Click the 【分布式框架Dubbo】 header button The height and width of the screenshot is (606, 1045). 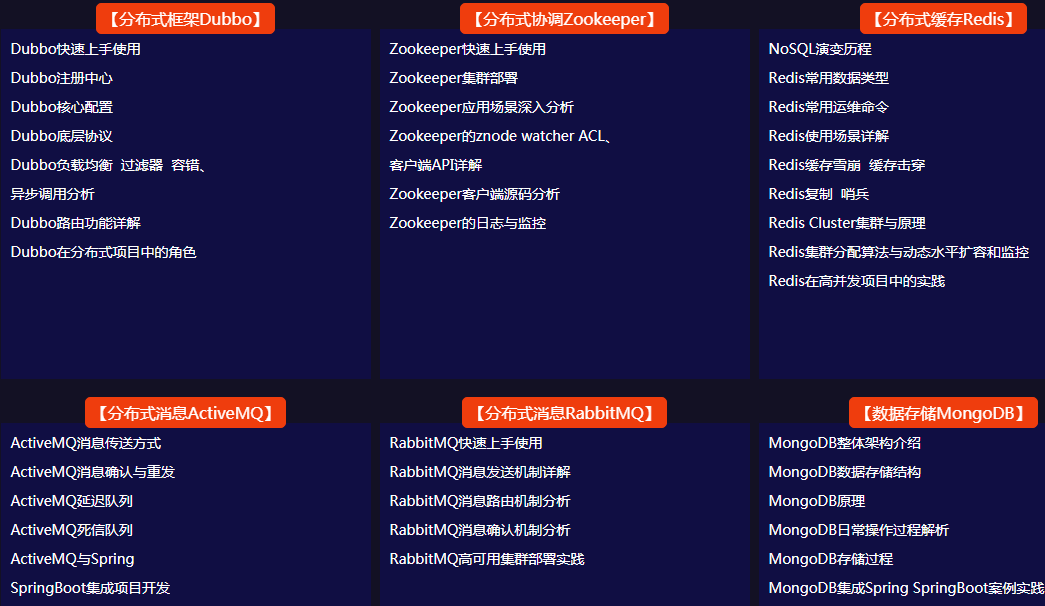185,18
